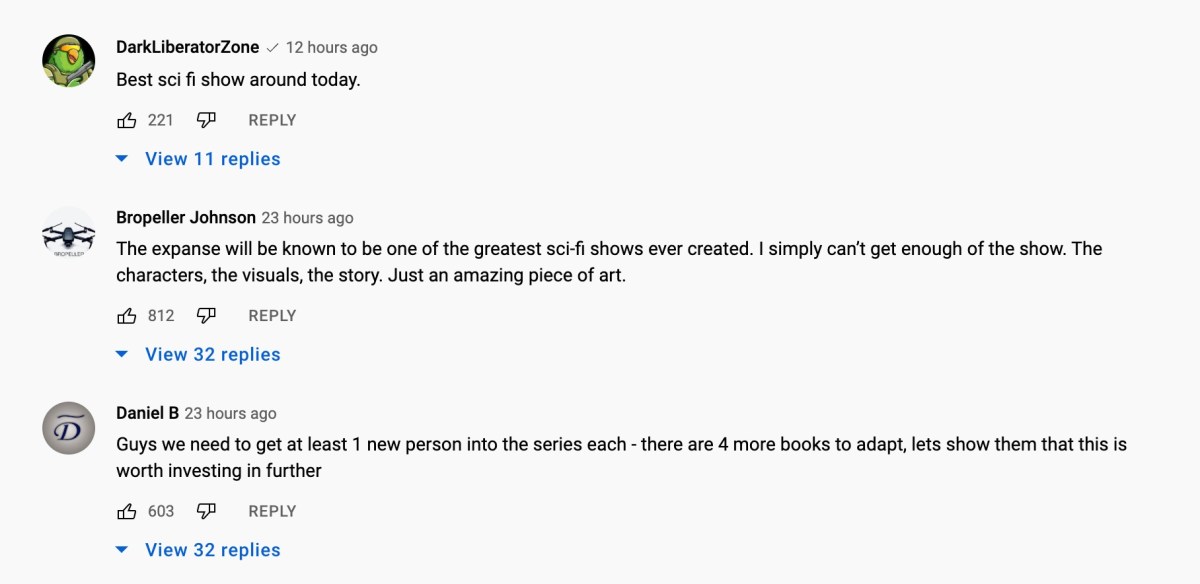Dislike Bropeller Johnson's comment
The image size is (1200, 584).
click(x=206, y=316)
